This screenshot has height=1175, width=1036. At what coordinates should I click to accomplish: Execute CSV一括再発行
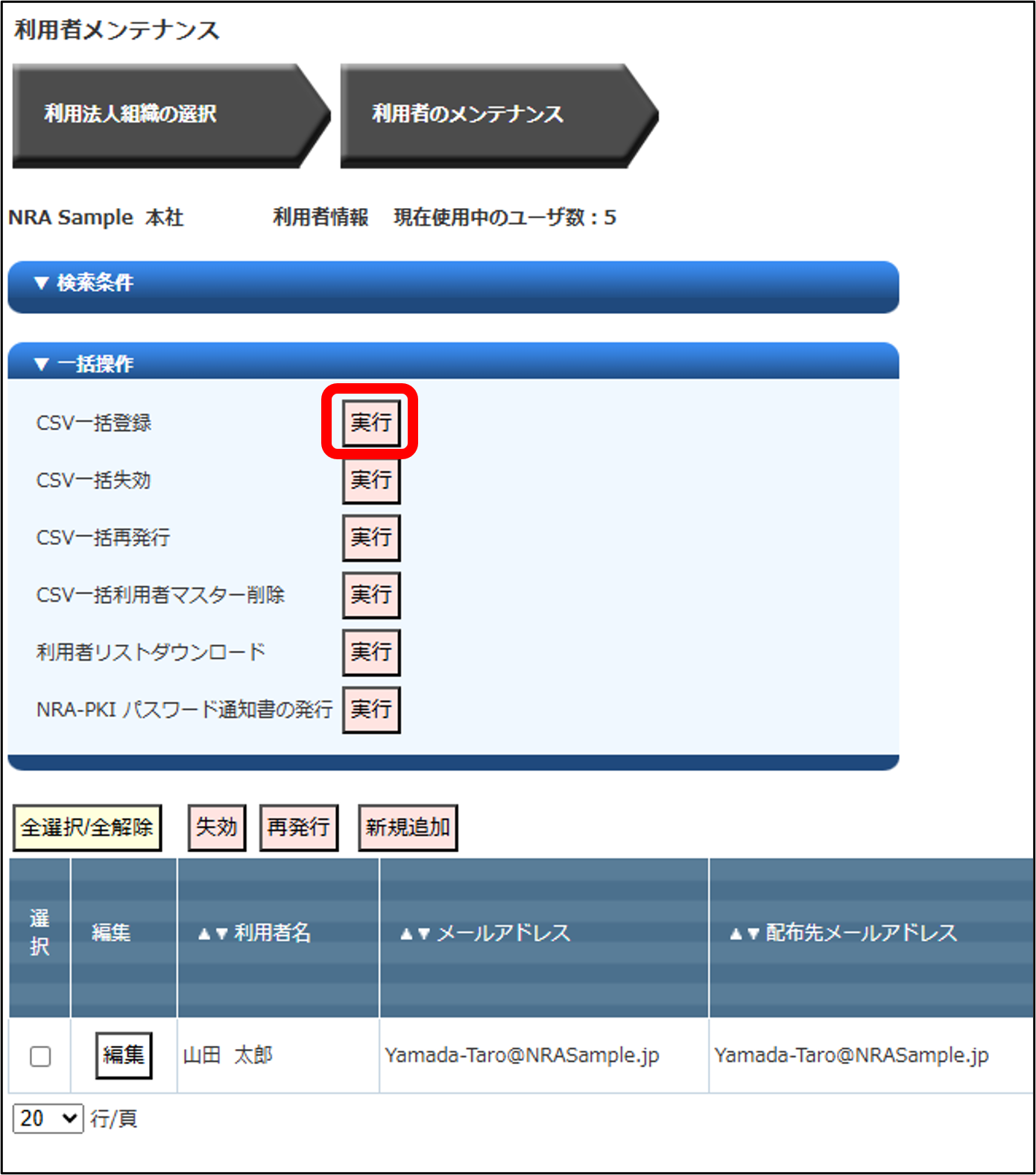point(370,538)
